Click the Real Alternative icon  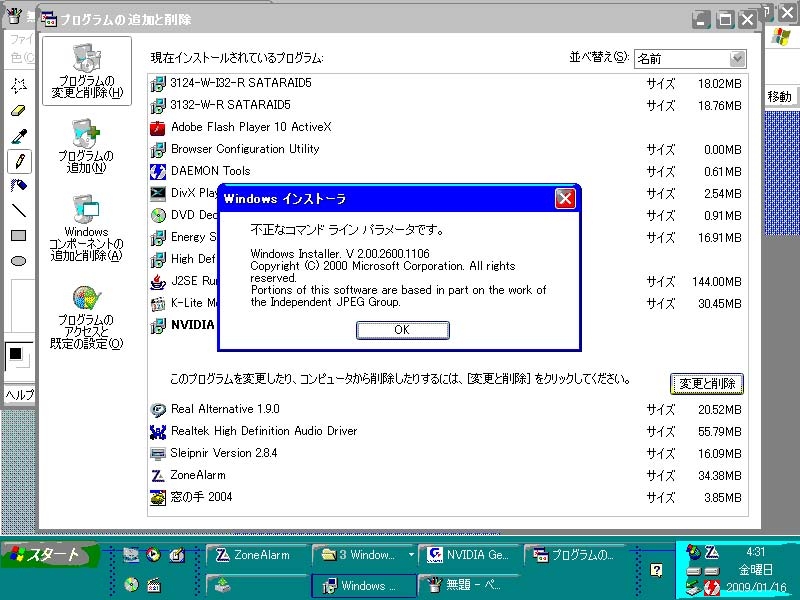click(158, 410)
